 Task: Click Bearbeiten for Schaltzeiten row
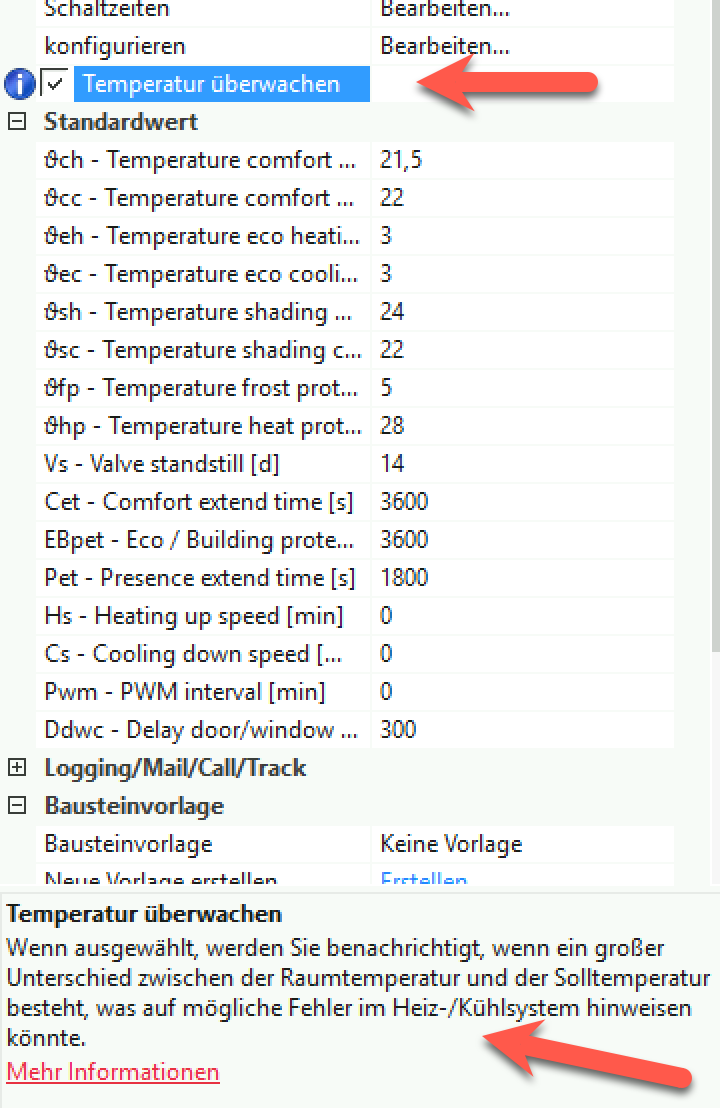click(445, 10)
